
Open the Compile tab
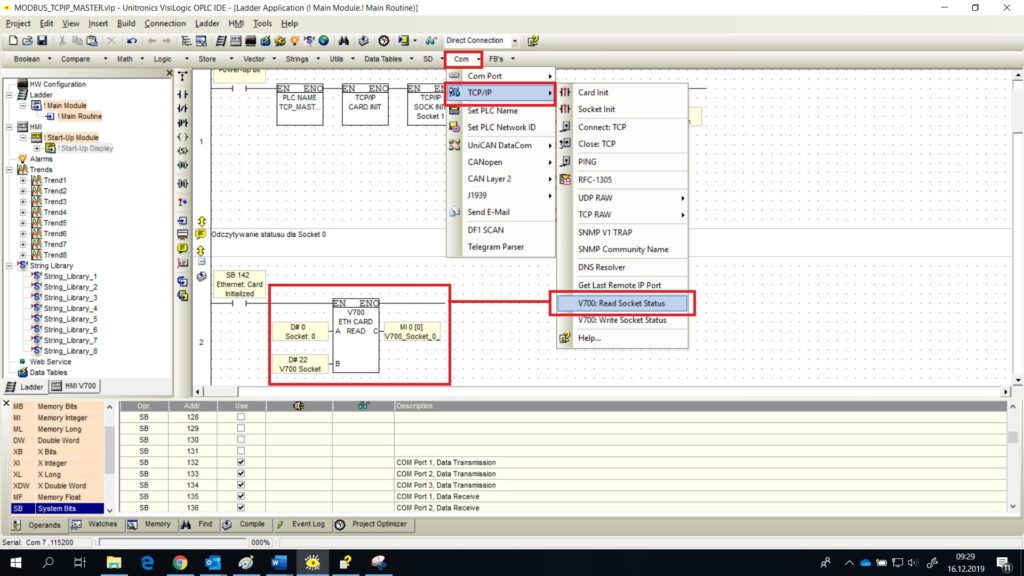244,524
